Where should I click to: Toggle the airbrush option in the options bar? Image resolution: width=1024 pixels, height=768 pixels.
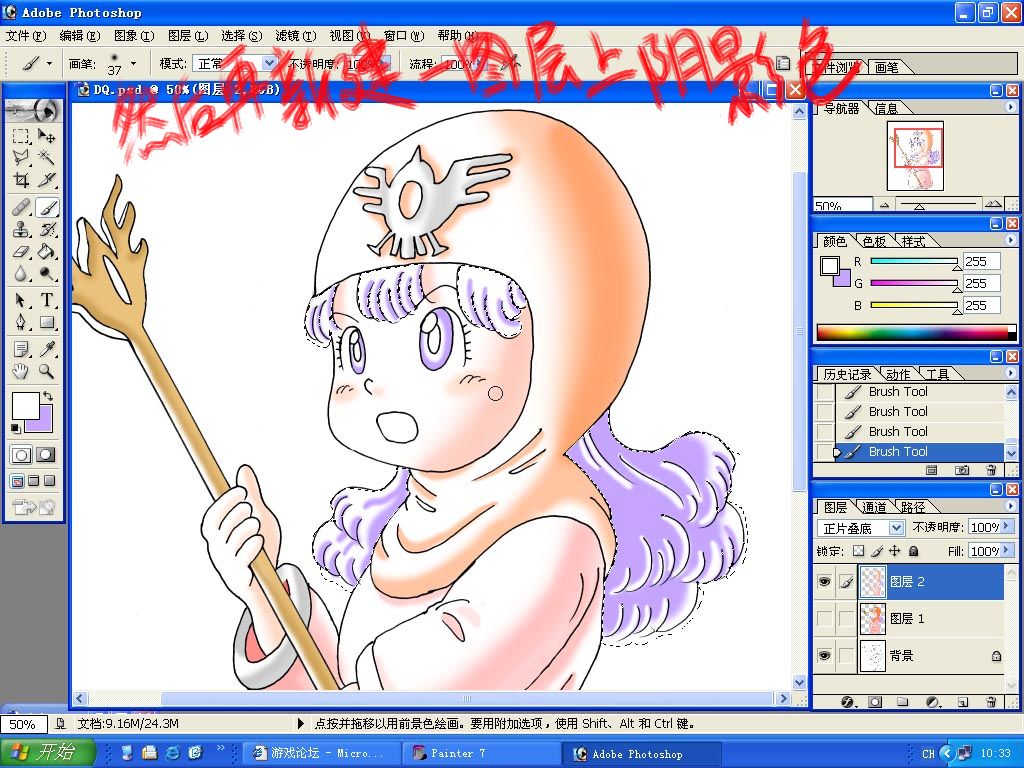click(511, 63)
